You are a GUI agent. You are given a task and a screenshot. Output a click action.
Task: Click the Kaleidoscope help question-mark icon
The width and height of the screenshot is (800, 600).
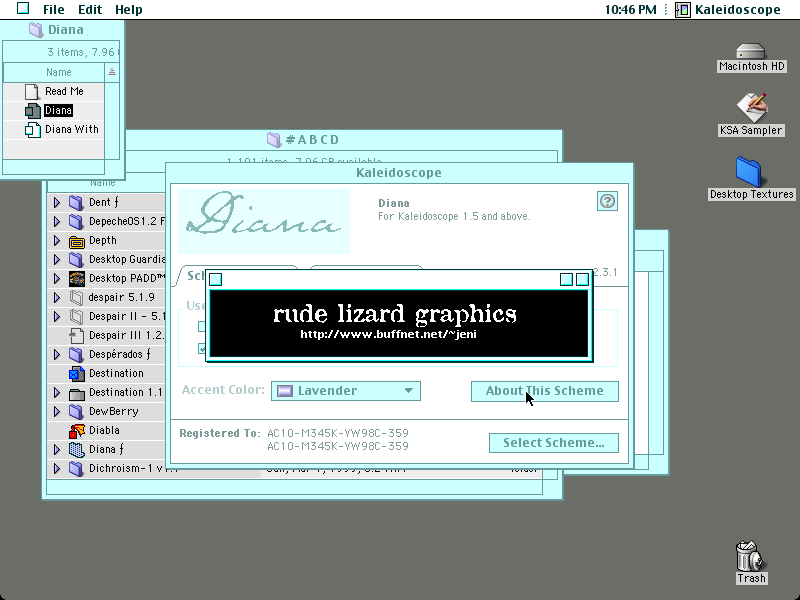607,201
